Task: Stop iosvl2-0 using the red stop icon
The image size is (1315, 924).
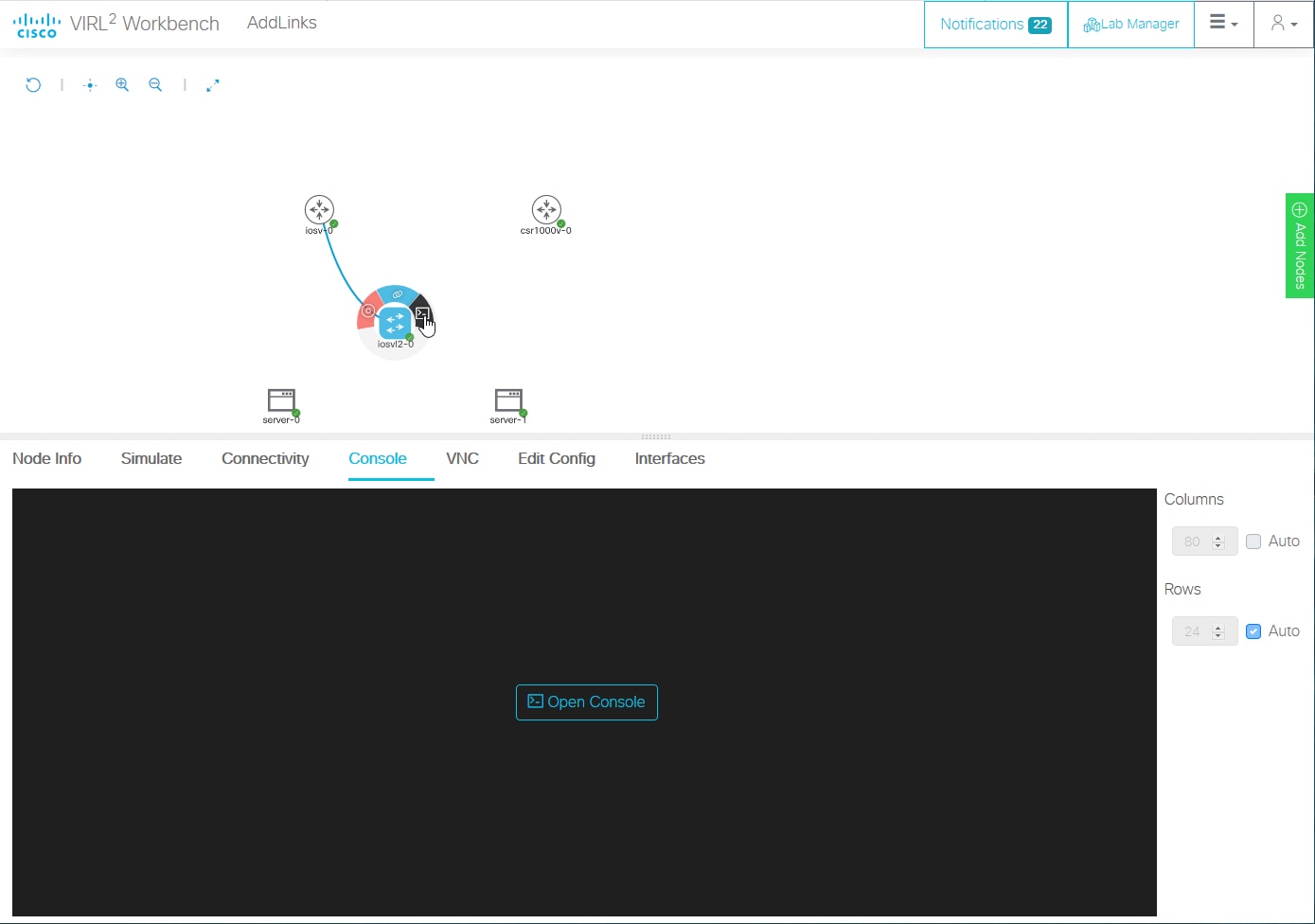Action: [368, 311]
